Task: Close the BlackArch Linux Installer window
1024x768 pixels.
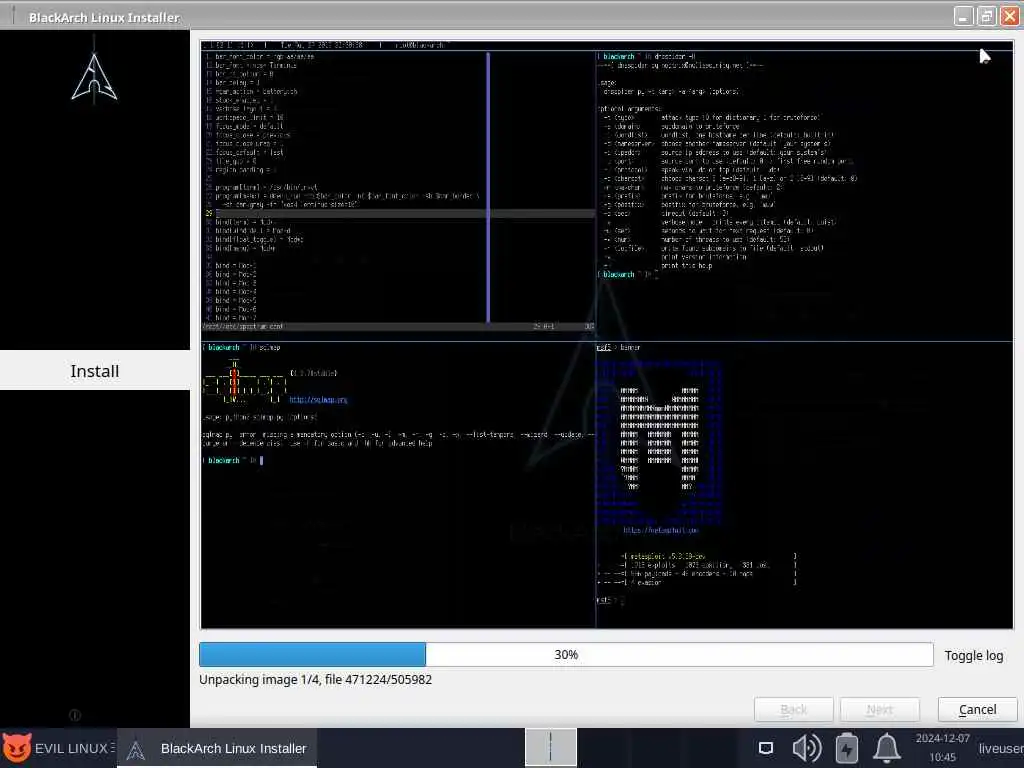Action: [x=1010, y=16]
